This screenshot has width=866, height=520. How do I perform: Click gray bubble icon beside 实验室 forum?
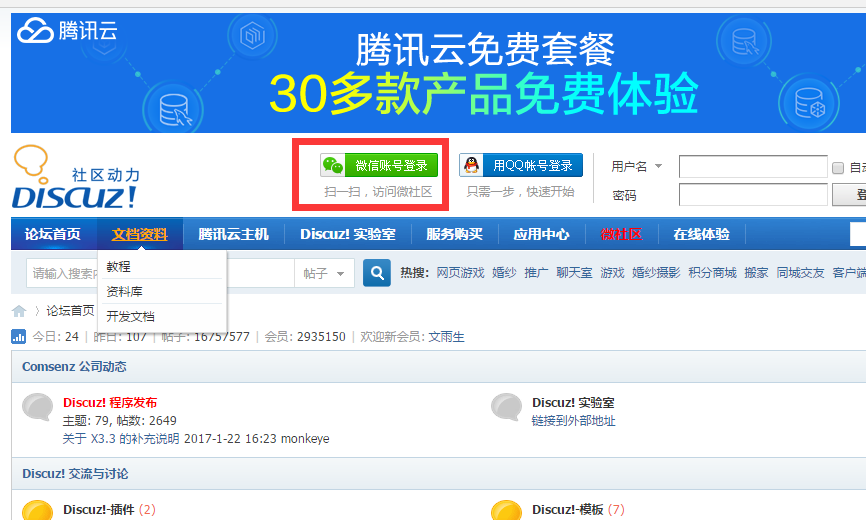coord(506,407)
